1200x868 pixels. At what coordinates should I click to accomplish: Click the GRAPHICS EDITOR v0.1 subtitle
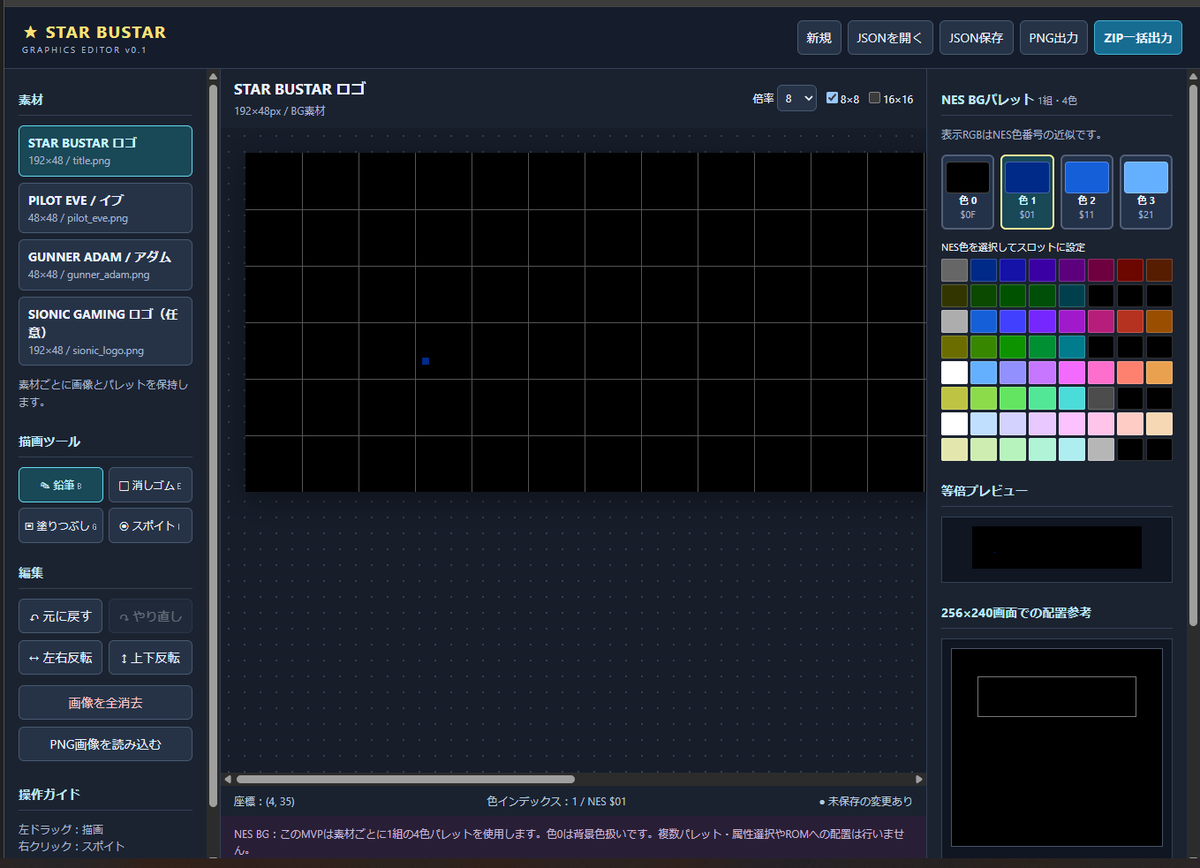coord(84,50)
